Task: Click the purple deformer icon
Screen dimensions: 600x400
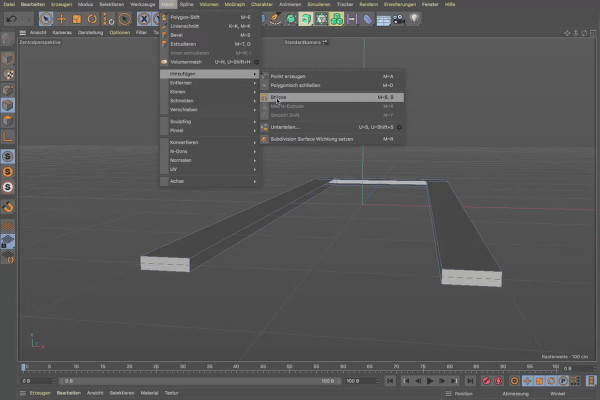Action: [x=367, y=19]
